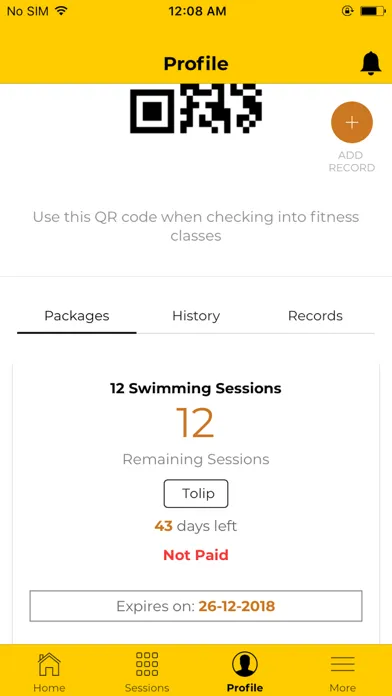This screenshot has width=392, height=696.
Task: Tap the orange plus Add Record button
Action: coord(352,123)
